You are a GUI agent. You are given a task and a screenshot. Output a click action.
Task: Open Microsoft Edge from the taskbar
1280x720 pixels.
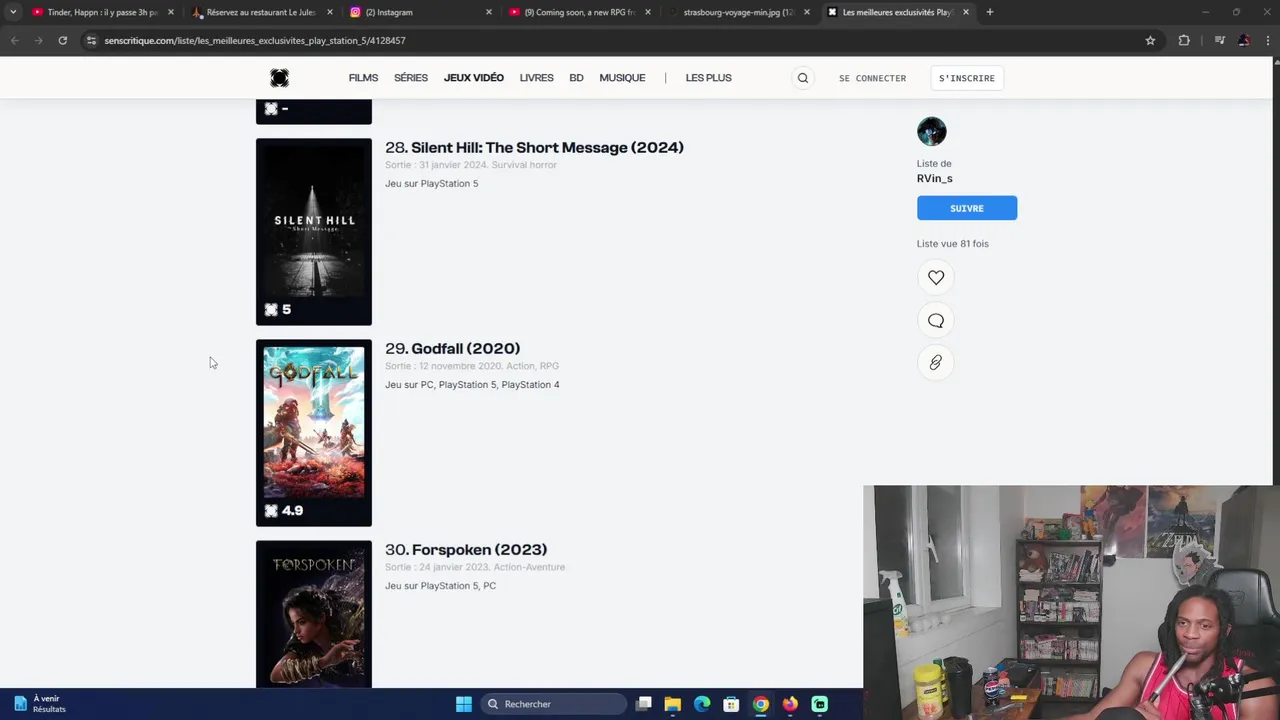point(702,704)
